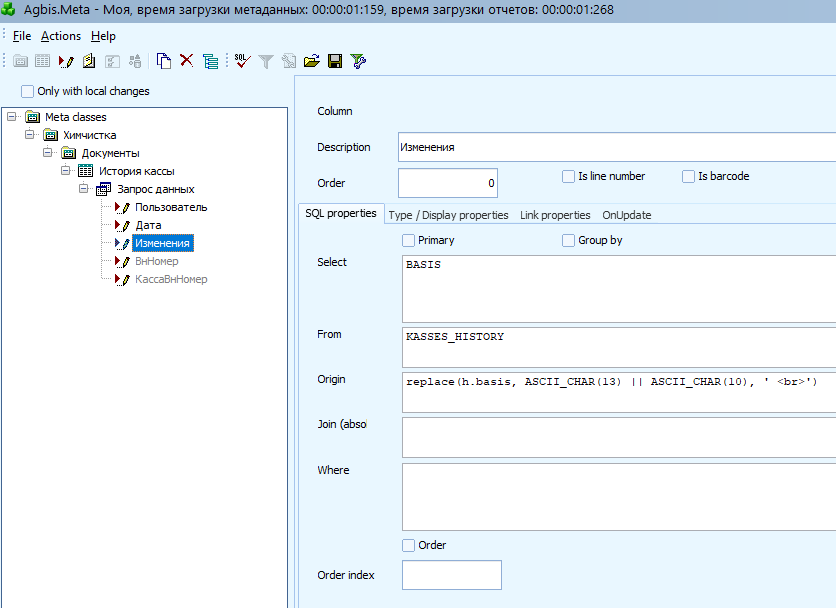
Task: Enable the Primary checkbox
Action: [408, 241]
